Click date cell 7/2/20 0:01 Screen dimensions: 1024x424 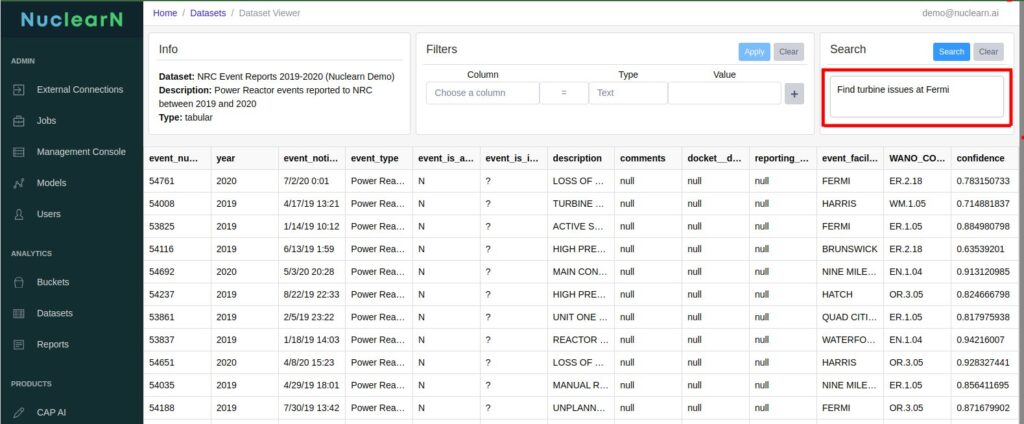coord(312,181)
